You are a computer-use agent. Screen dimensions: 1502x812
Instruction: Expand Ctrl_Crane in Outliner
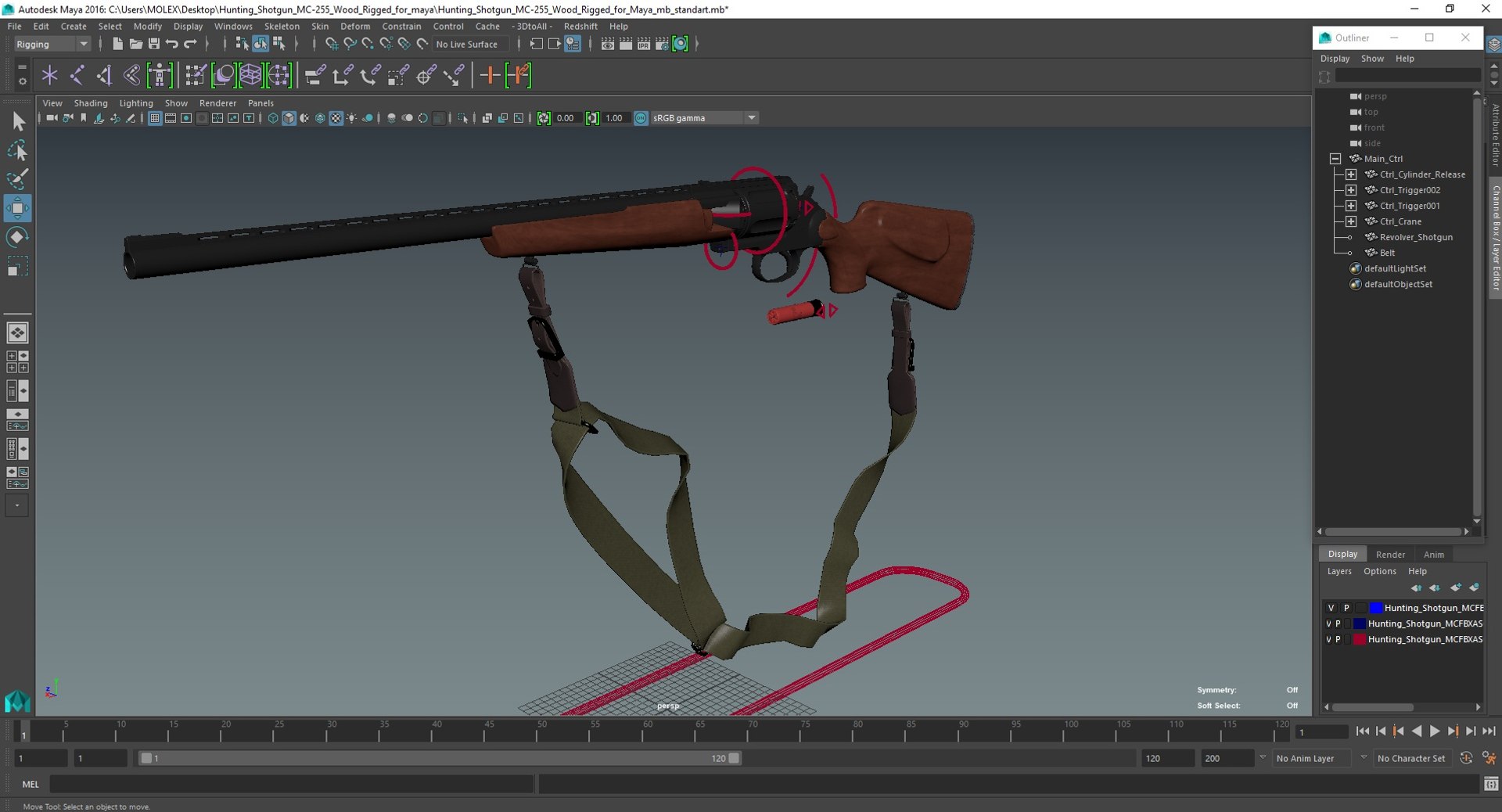click(x=1351, y=221)
